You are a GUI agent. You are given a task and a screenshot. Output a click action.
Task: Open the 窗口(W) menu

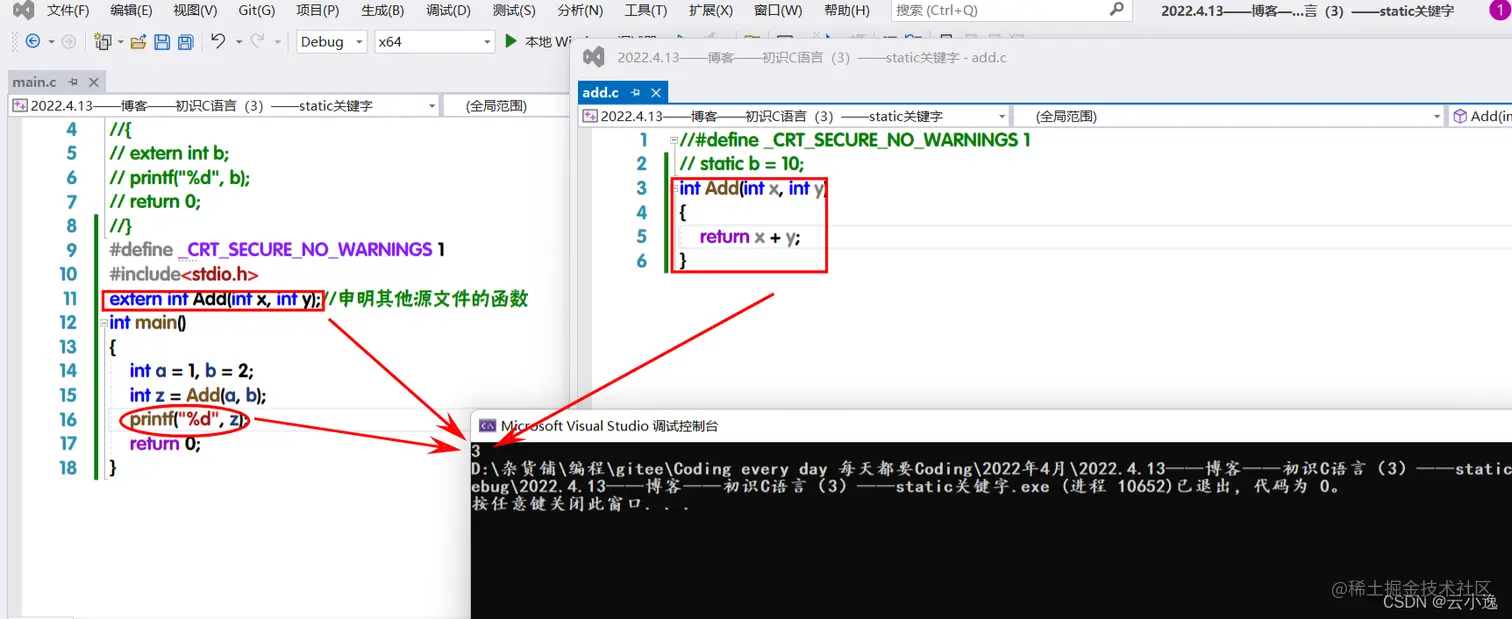click(x=778, y=10)
